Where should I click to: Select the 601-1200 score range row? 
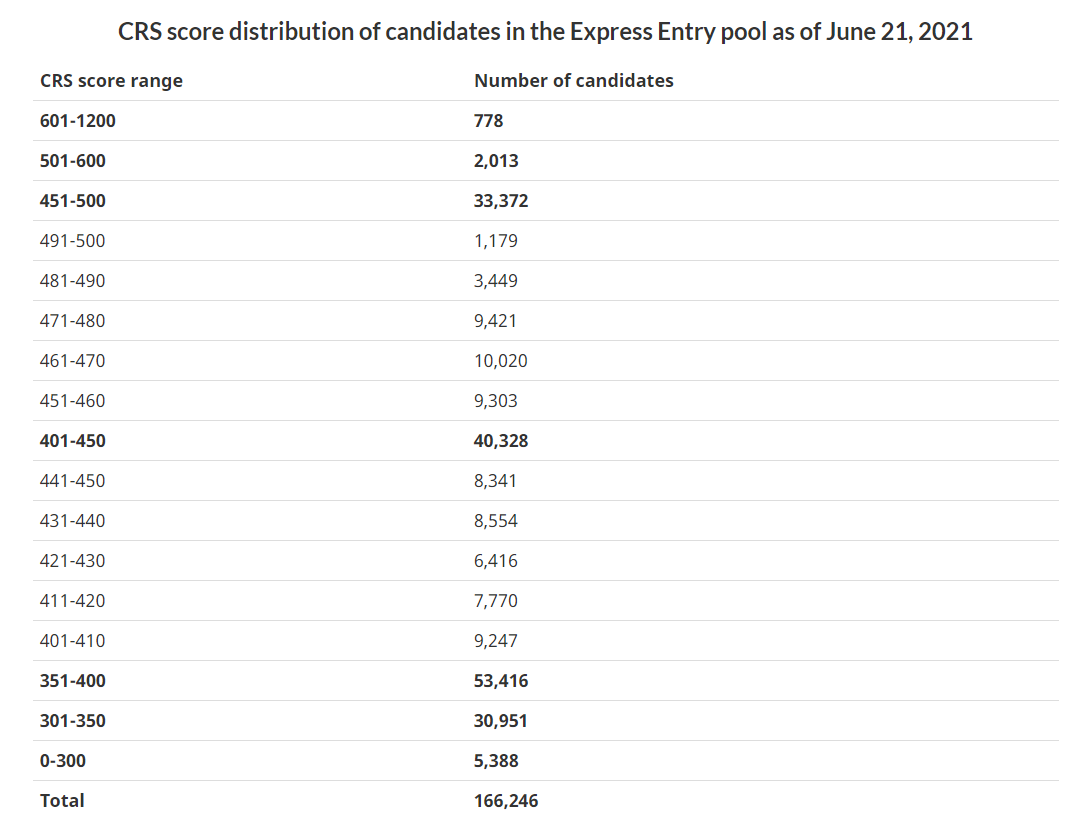point(78,121)
